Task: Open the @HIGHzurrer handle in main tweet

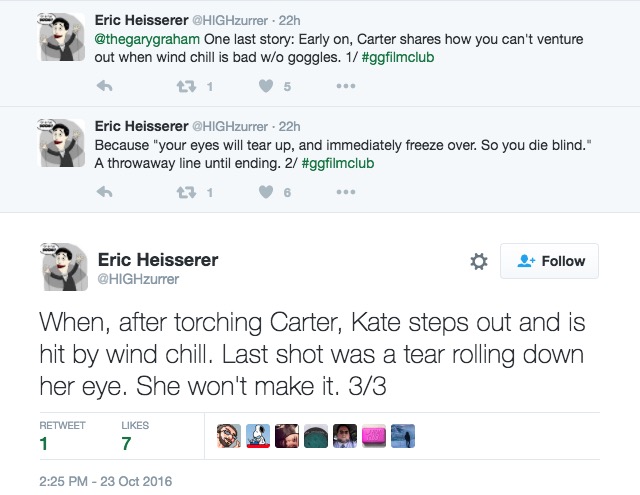Action: click(138, 279)
